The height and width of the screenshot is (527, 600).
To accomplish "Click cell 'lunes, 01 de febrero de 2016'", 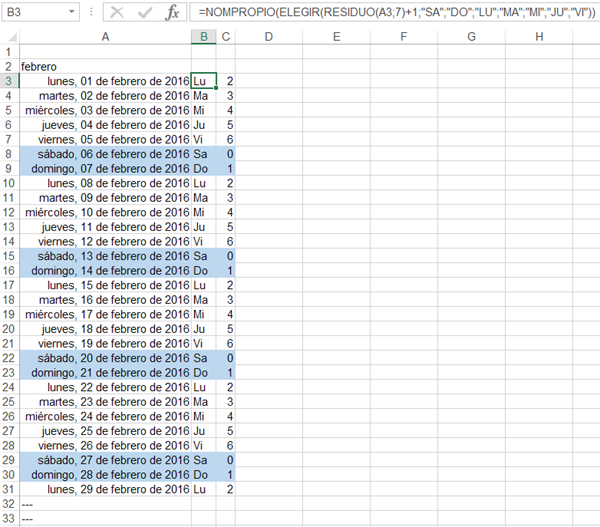I will tap(105, 81).
